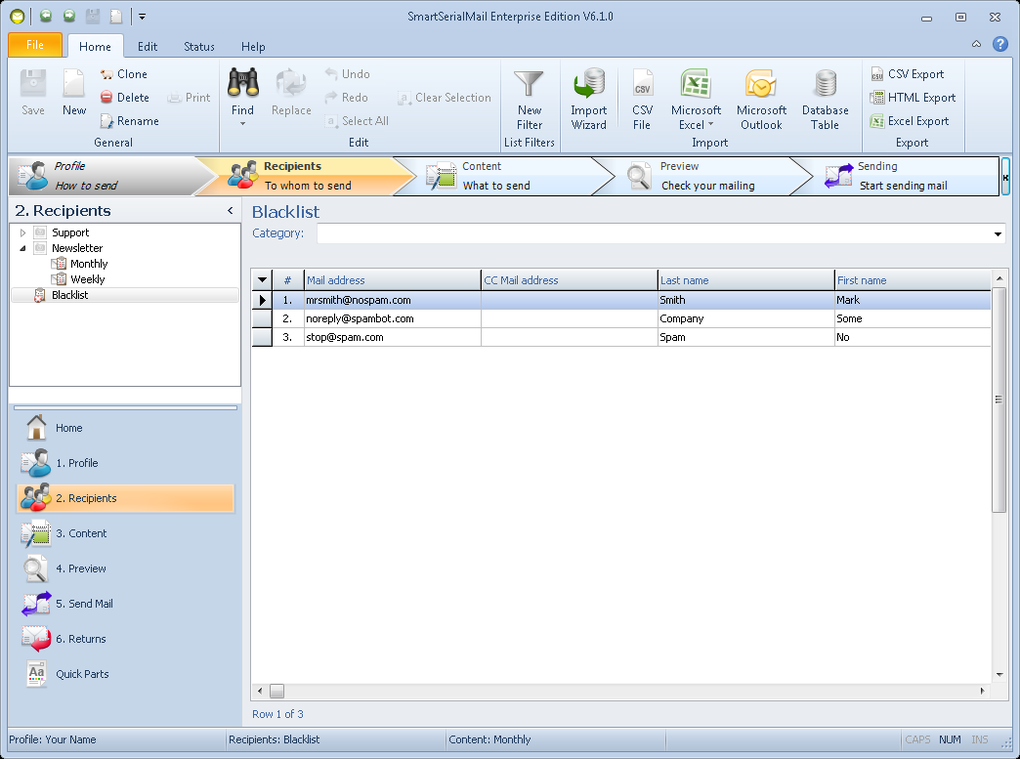Sort by Mail address column header
This screenshot has width=1020, height=759.
pos(392,280)
